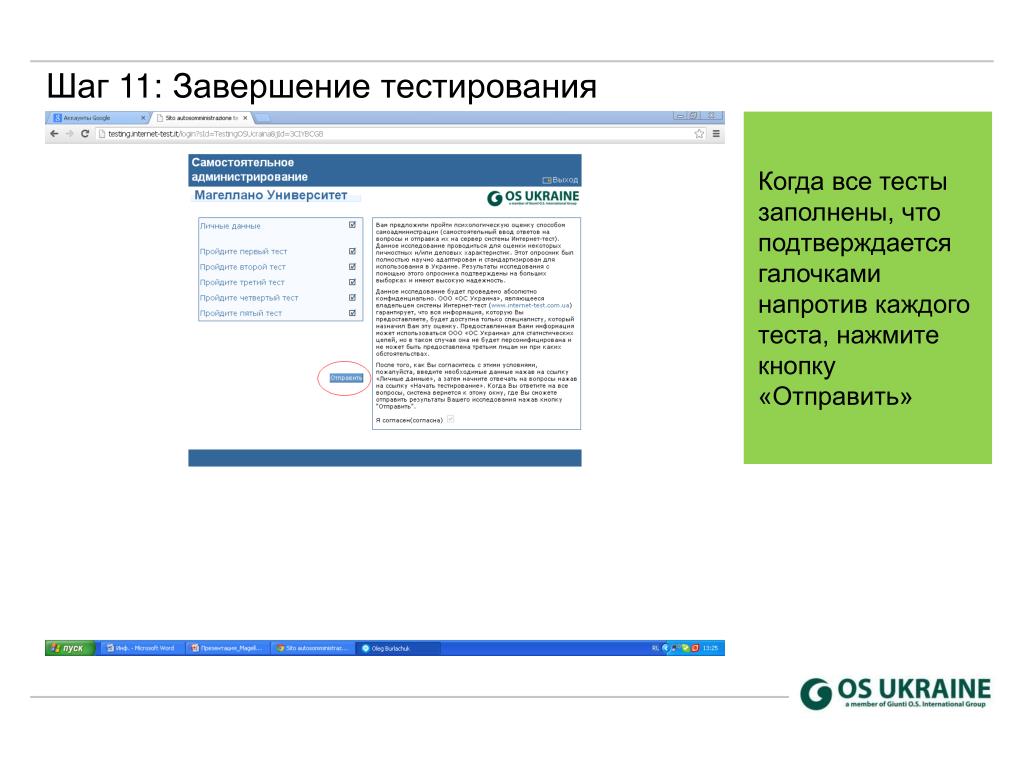Close the Sito autosomministrazione tab

[246, 118]
